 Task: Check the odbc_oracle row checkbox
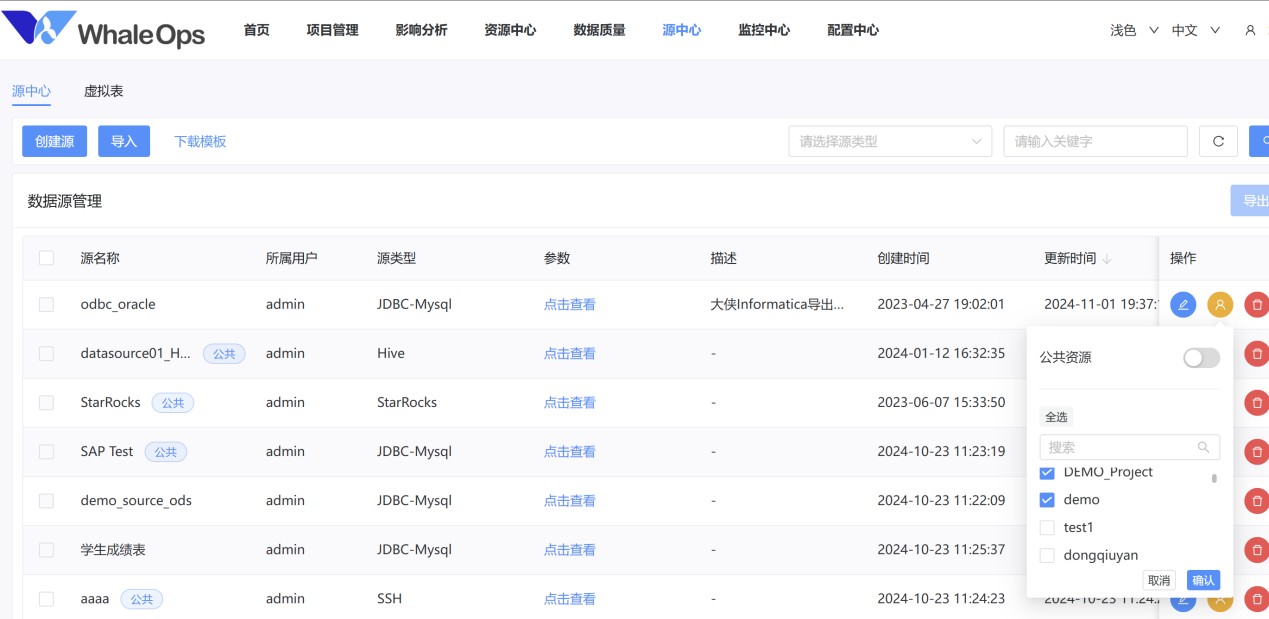[46, 304]
